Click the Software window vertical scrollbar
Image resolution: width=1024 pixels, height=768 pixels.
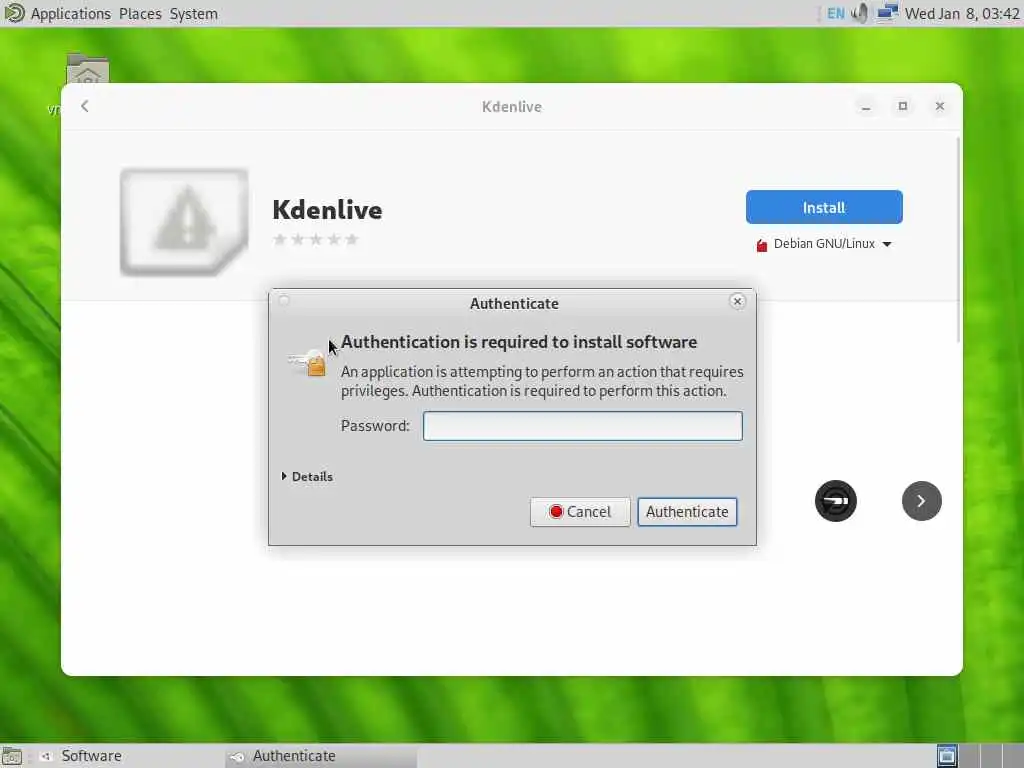tap(958, 240)
